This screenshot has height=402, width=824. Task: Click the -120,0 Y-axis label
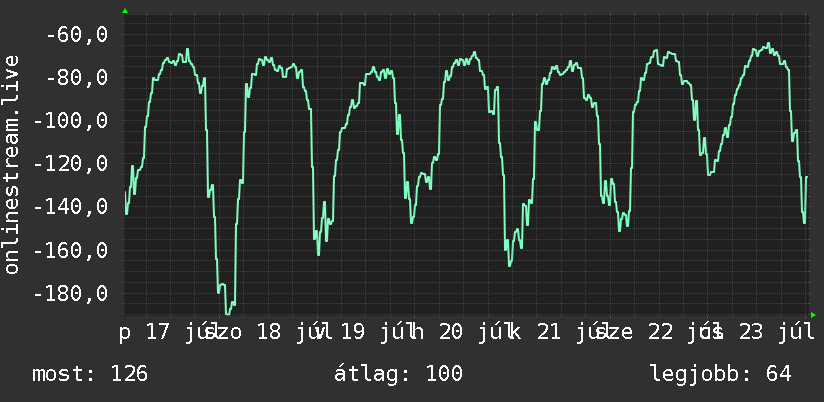coord(70,164)
